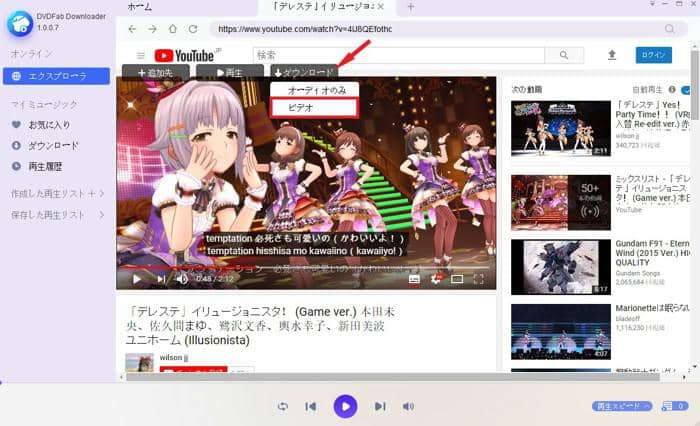700x426 pixels.
Task: Select オーディオのみ from download menu
Action: click(314, 90)
